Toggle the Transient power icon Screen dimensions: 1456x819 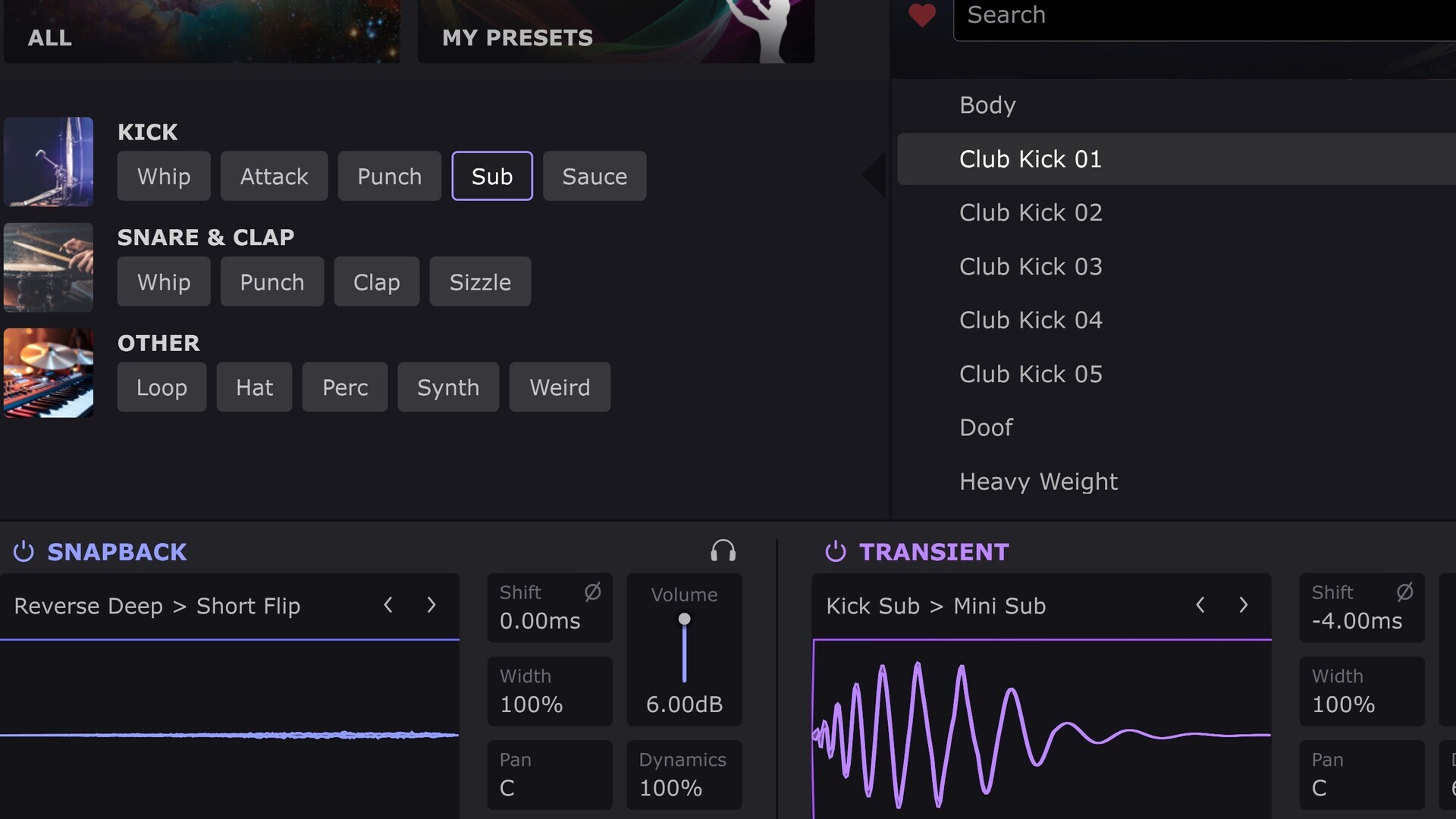click(835, 551)
